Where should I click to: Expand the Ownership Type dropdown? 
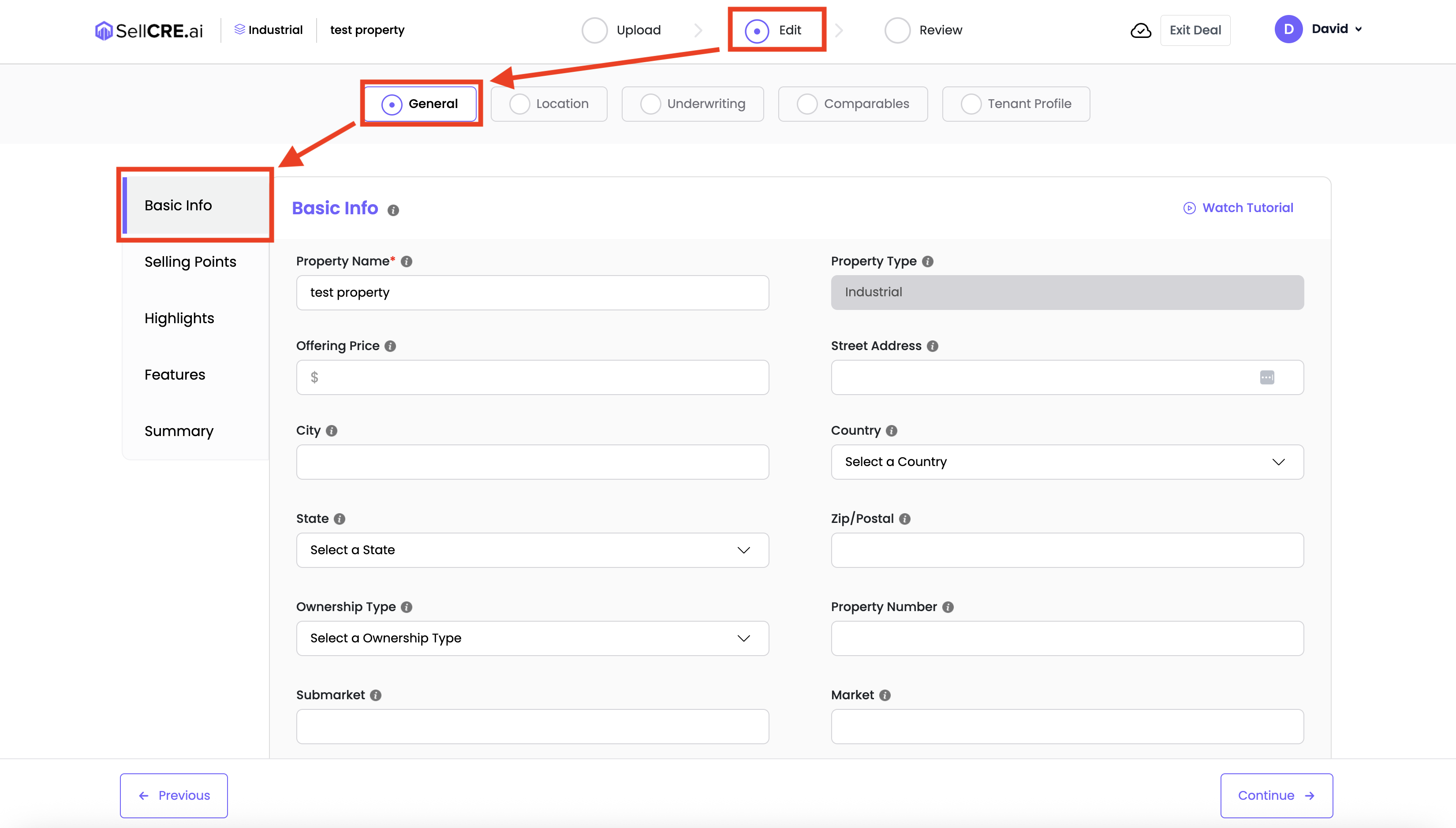click(x=532, y=638)
